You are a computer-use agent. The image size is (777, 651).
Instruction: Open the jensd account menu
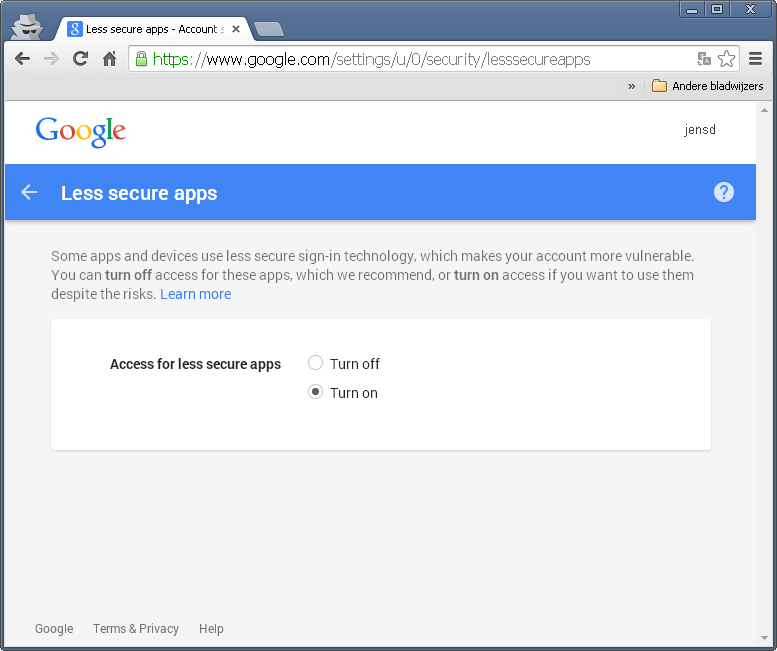pyautogui.click(x=700, y=130)
